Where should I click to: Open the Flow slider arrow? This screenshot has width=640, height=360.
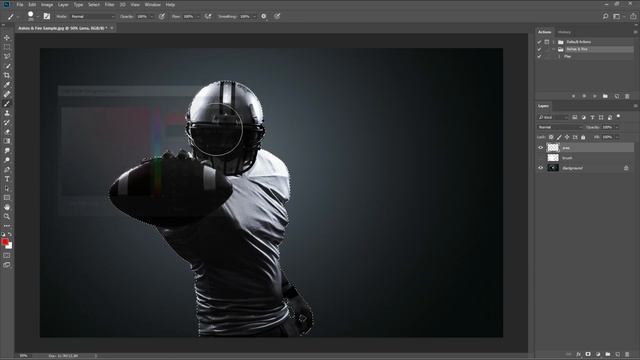[x=198, y=17]
